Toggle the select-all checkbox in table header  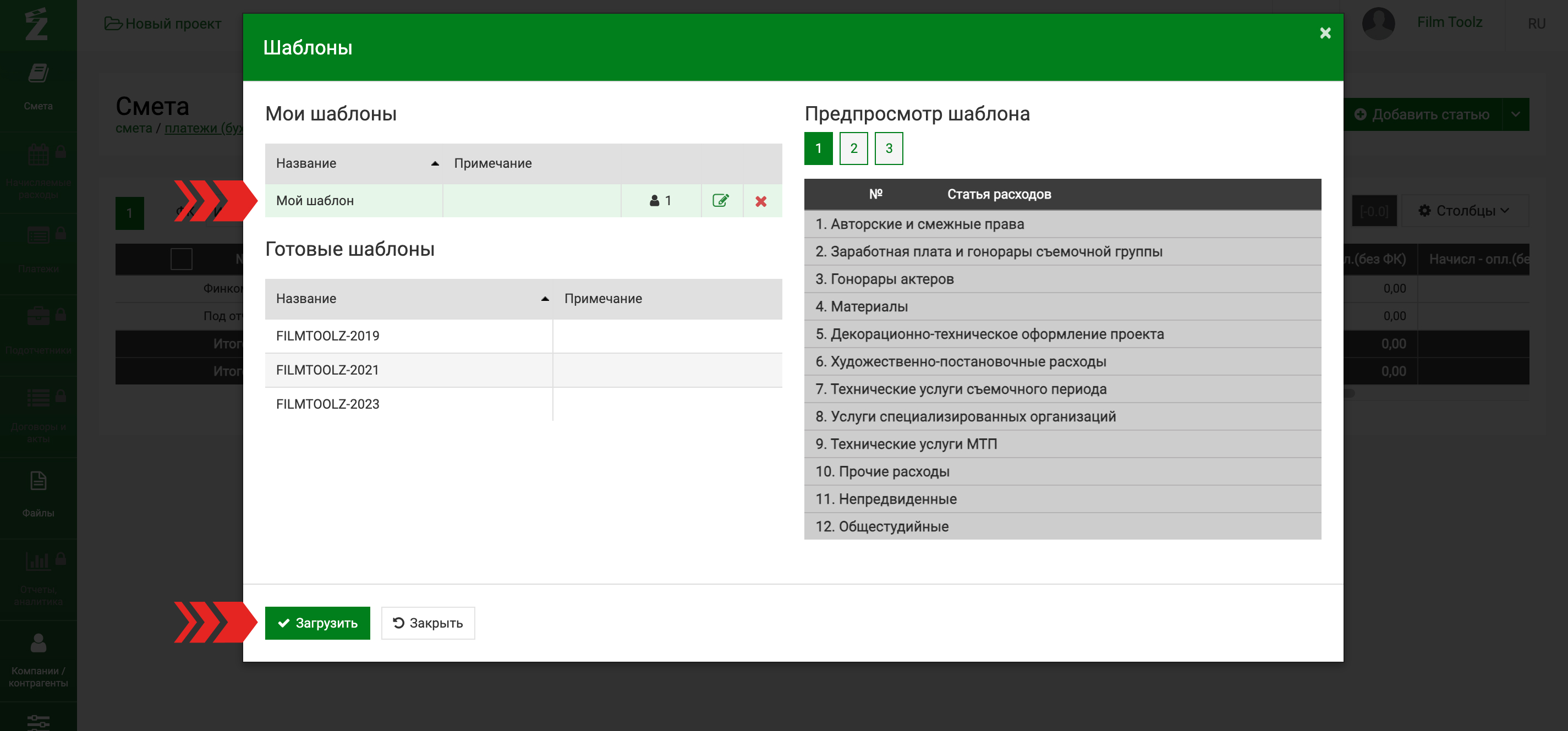point(182,259)
